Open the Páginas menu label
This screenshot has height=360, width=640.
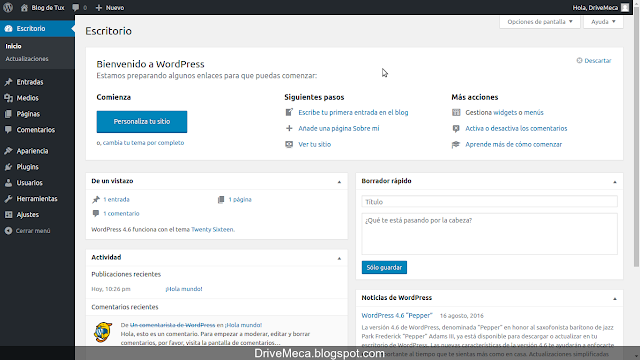pyautogui.click(x=28, y=114)
